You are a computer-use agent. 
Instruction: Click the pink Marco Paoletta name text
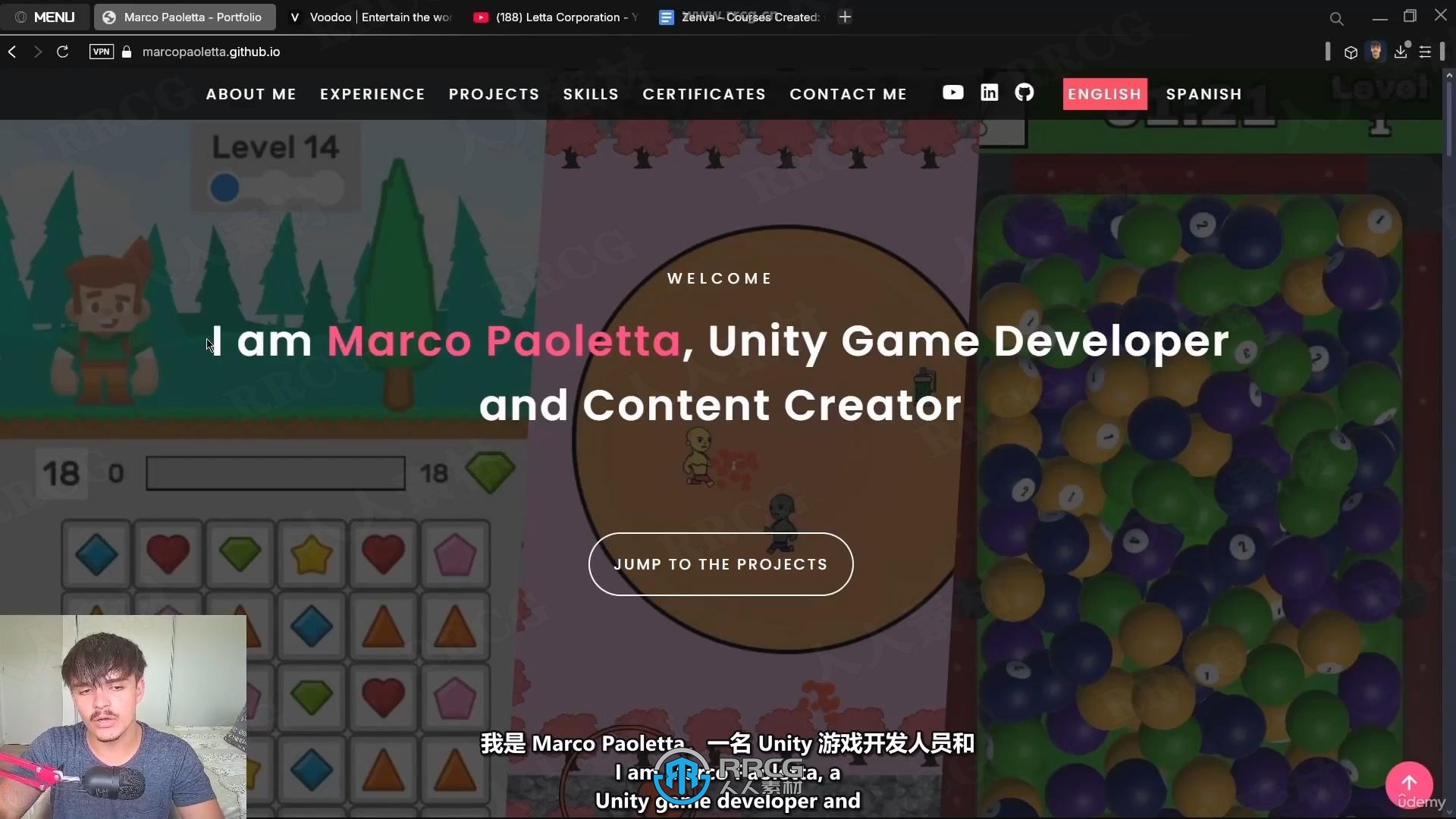pos(504,340)
